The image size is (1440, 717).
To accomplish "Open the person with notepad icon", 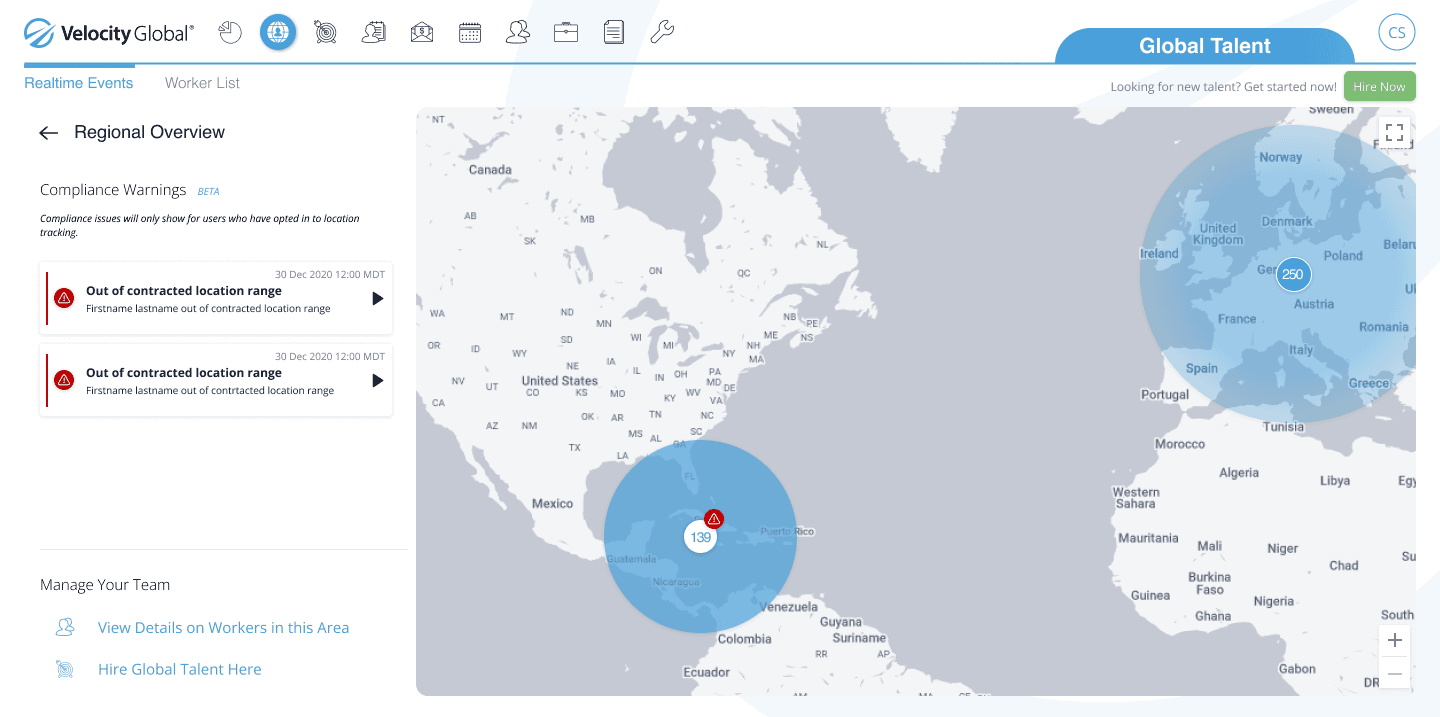I will tap(374, 32).
